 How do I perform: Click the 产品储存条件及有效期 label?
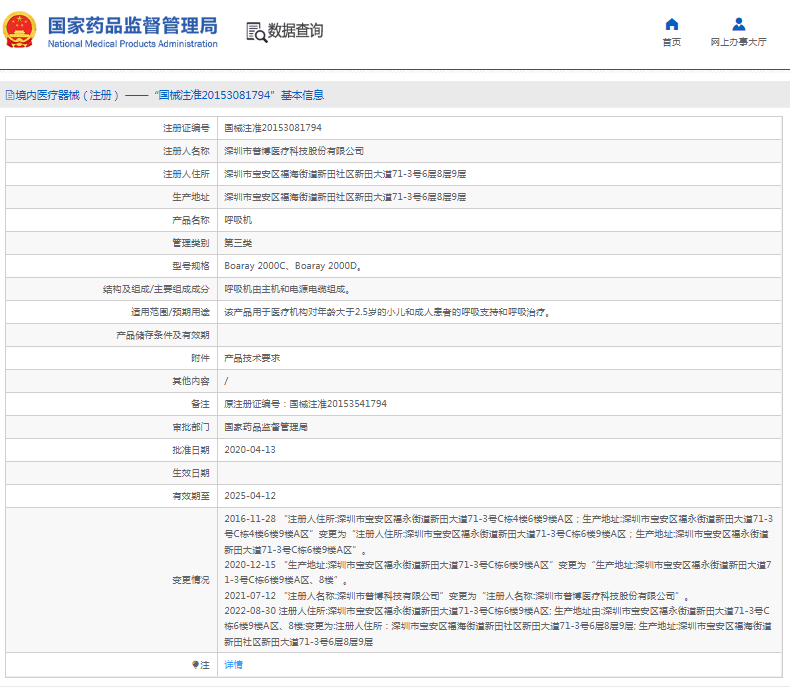pyautogui.click(x=163, y=335)
